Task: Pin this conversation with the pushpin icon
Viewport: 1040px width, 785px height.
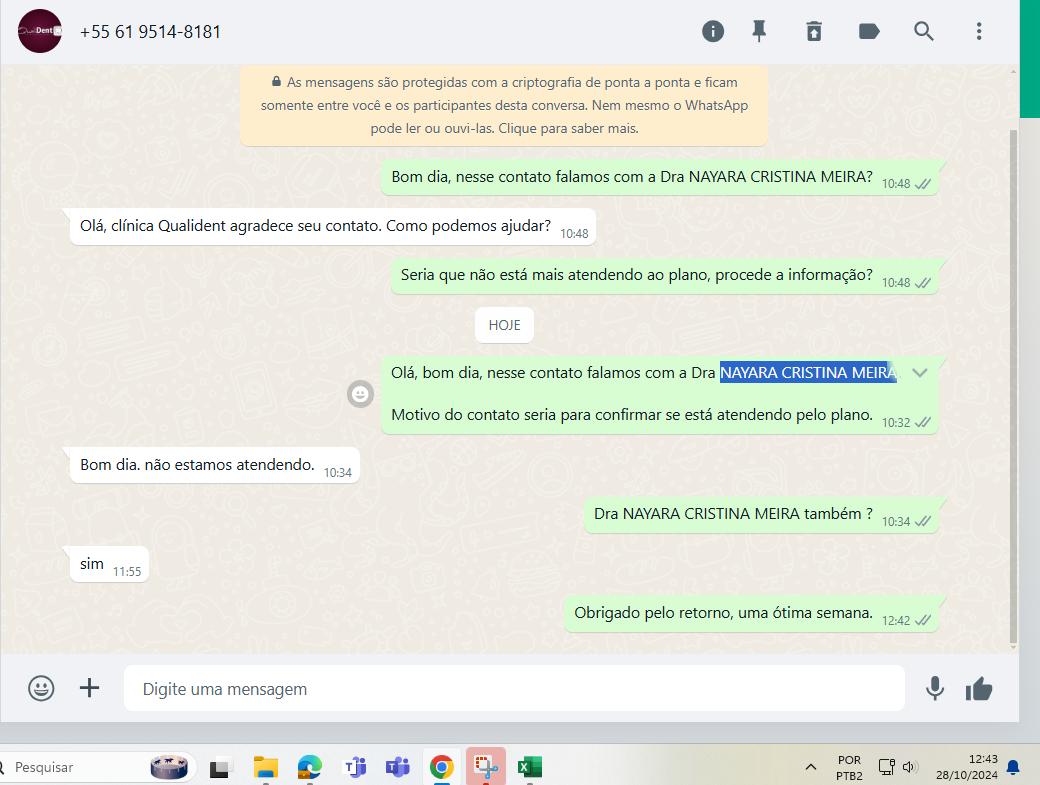Action: point(759,31)
